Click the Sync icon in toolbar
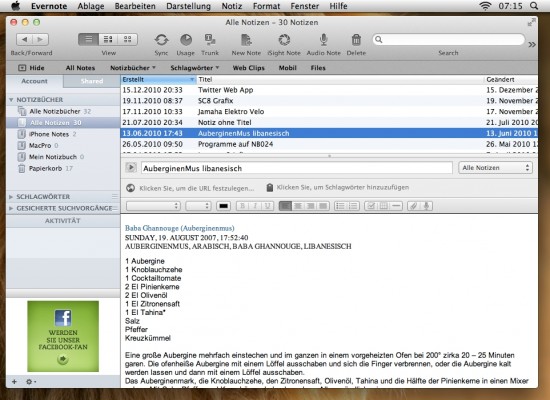This screenshot has width=550, height=400. coord(161,40)
